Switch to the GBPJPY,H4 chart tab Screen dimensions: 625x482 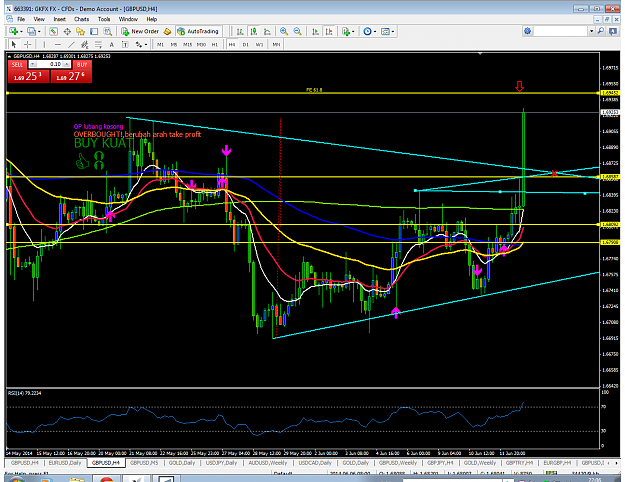[440, 463]
